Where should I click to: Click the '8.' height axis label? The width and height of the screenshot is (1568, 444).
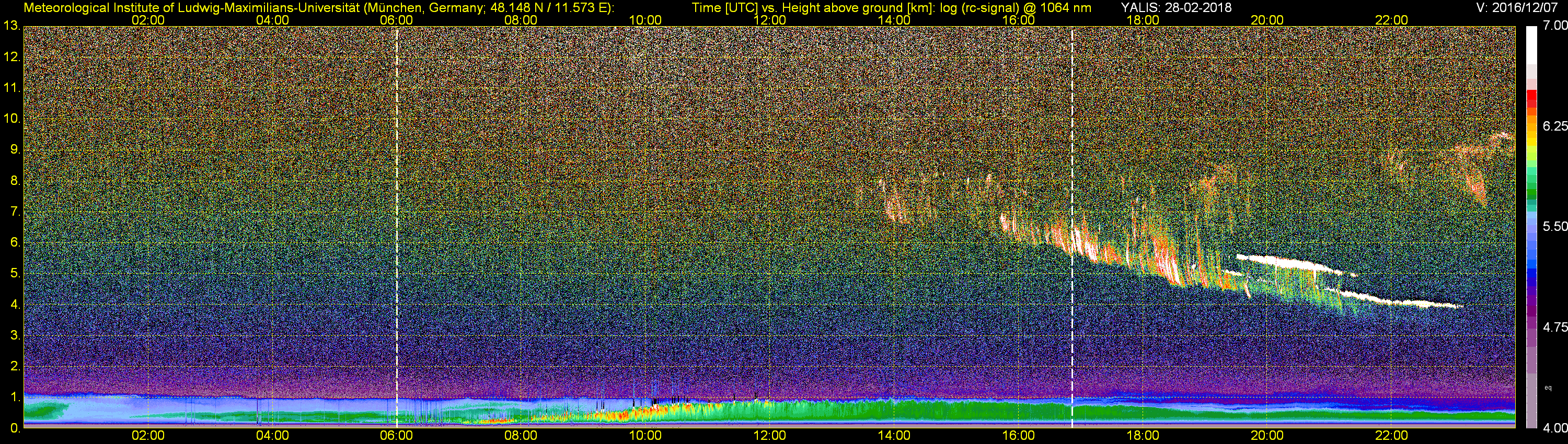coord(15,181)
